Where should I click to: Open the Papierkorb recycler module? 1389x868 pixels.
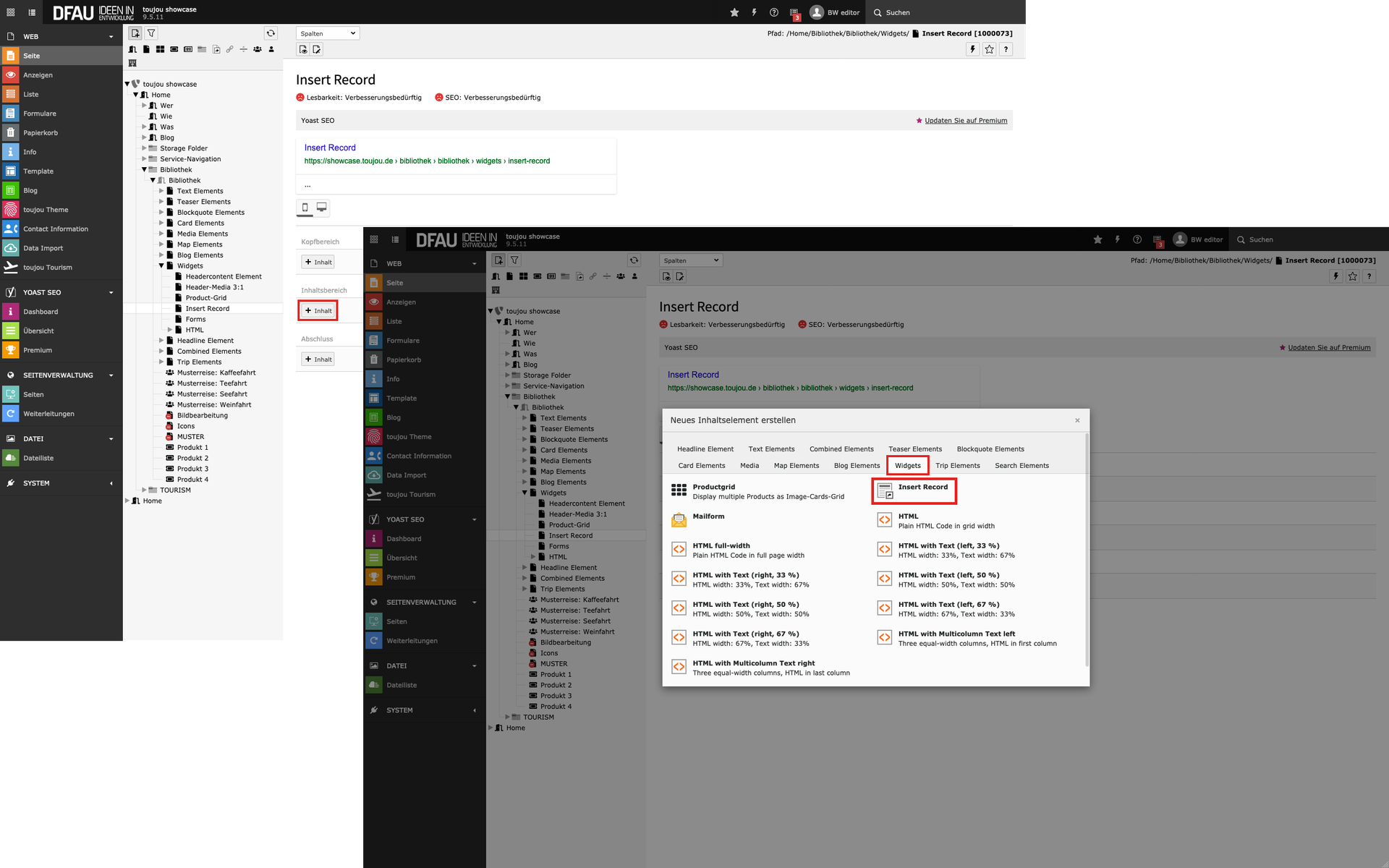[x=41, y=133]
